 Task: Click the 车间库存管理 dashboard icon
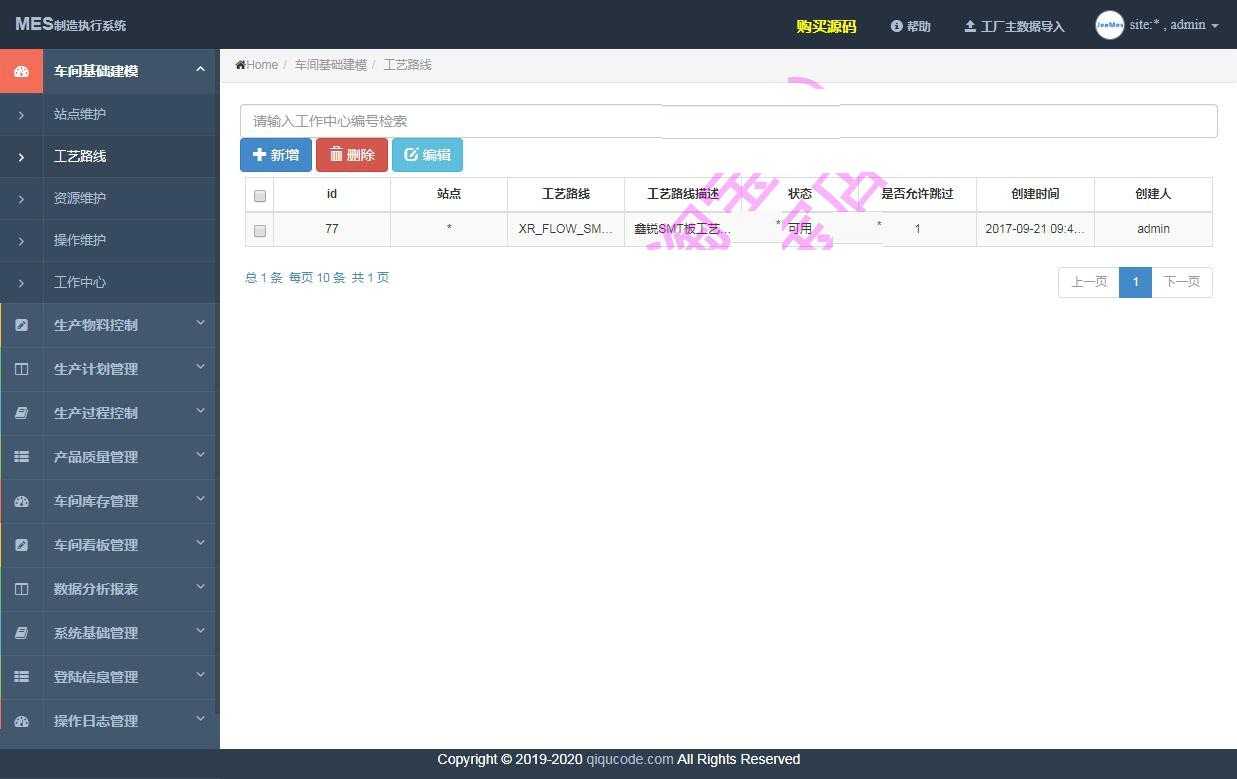click(x=21, y=501)
